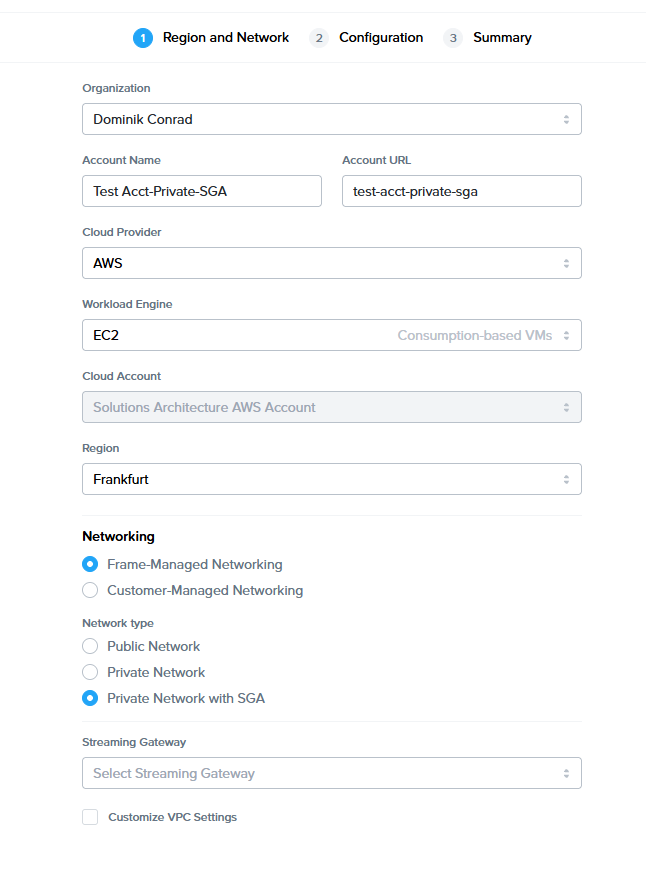Click the Streaming Gateway arrow icon
Viewport: 646px width, 883px height.
tap(566, 773)
